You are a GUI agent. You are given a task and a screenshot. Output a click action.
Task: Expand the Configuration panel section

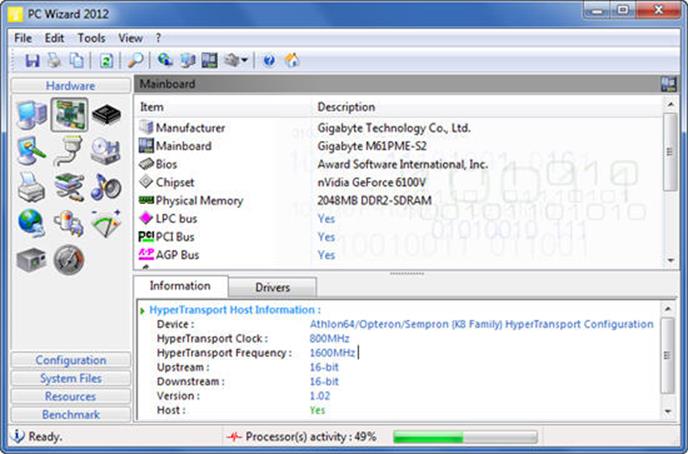click(71, 360)
